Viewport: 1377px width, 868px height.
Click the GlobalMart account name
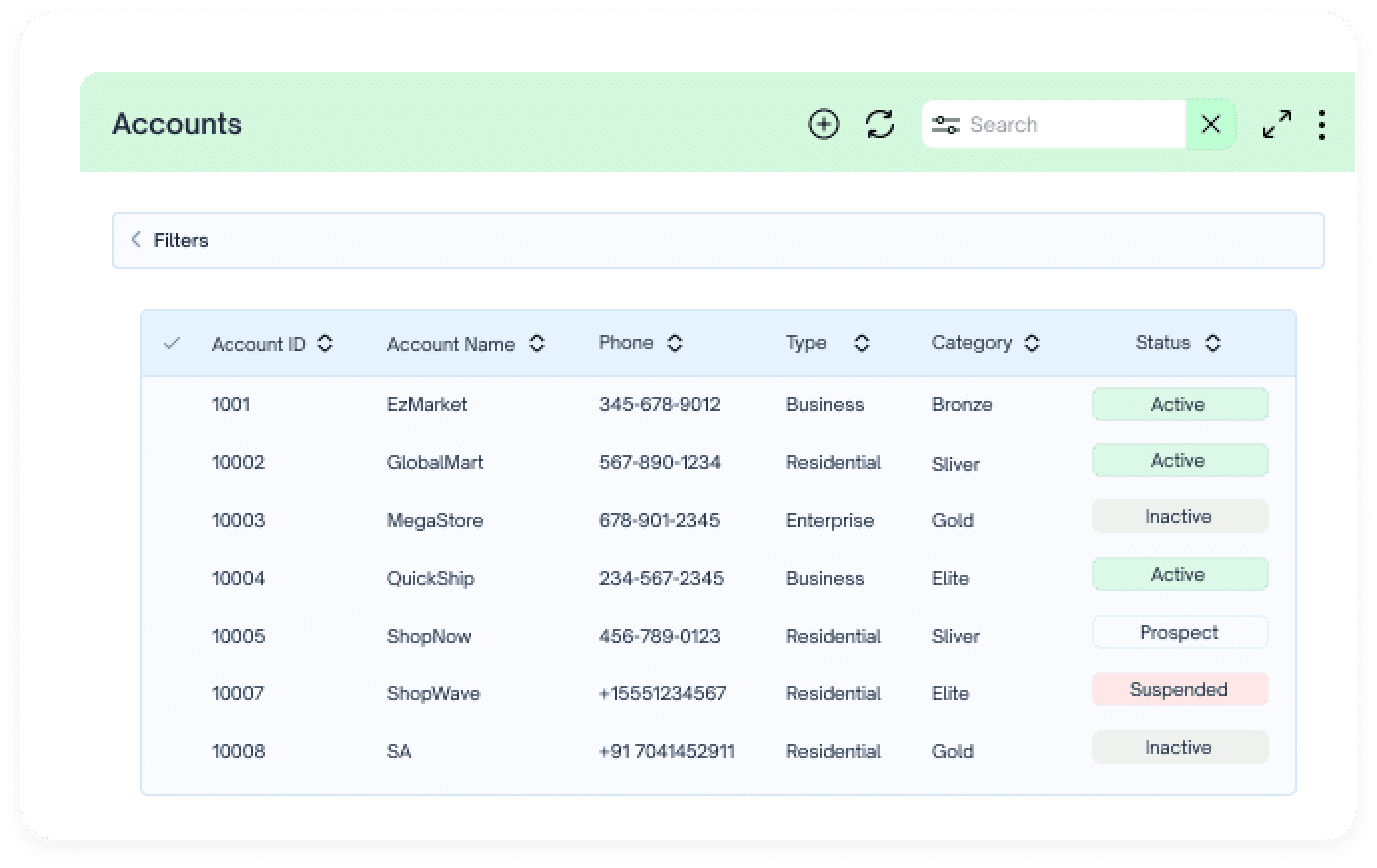click(435, 462)
